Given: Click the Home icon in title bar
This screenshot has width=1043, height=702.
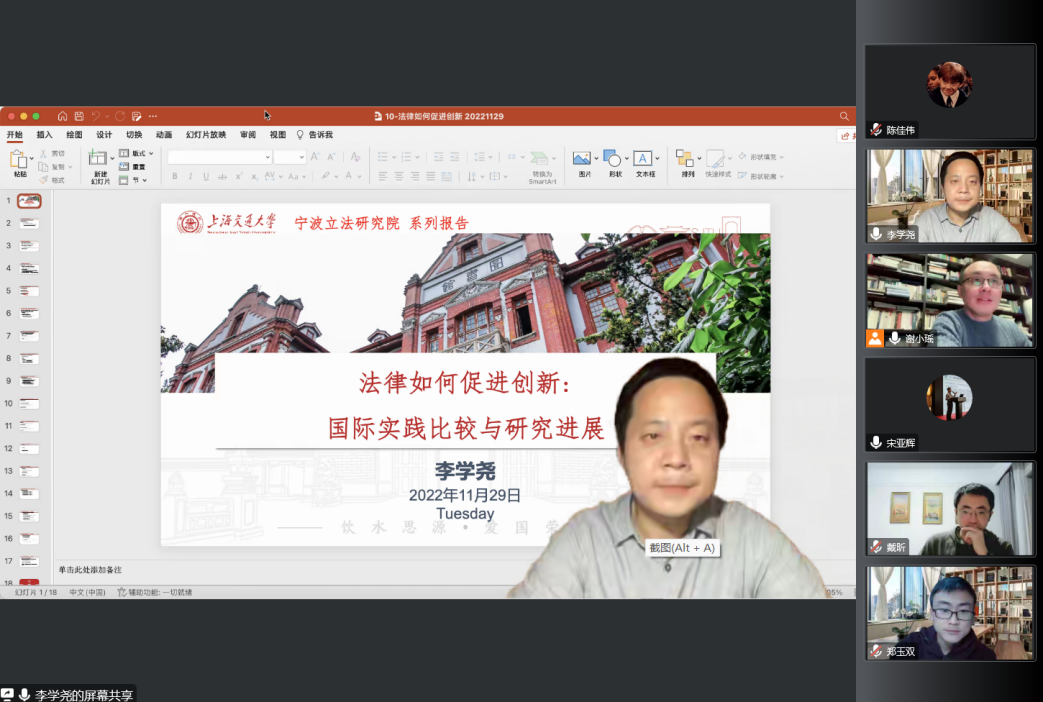Looking at the screenshot, I should pyautogui.click(x=62, y=116).
